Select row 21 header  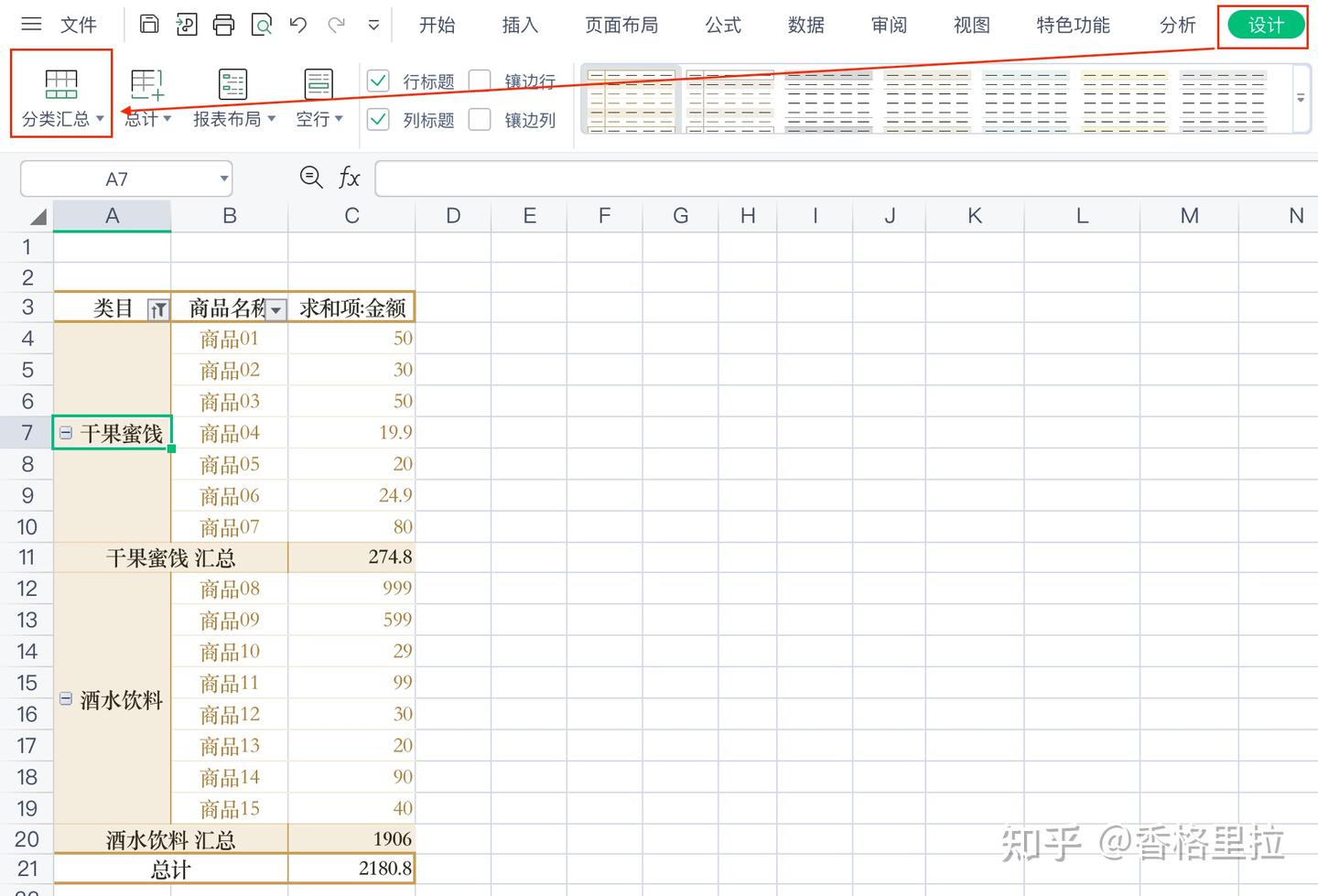pos(27,869)
